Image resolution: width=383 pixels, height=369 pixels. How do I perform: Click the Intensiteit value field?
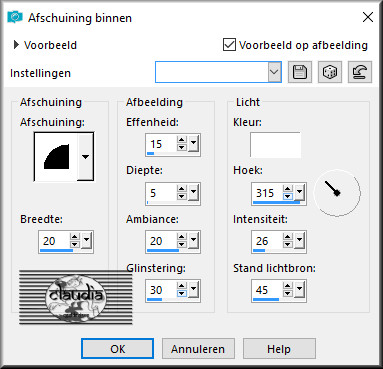(268, 241)
